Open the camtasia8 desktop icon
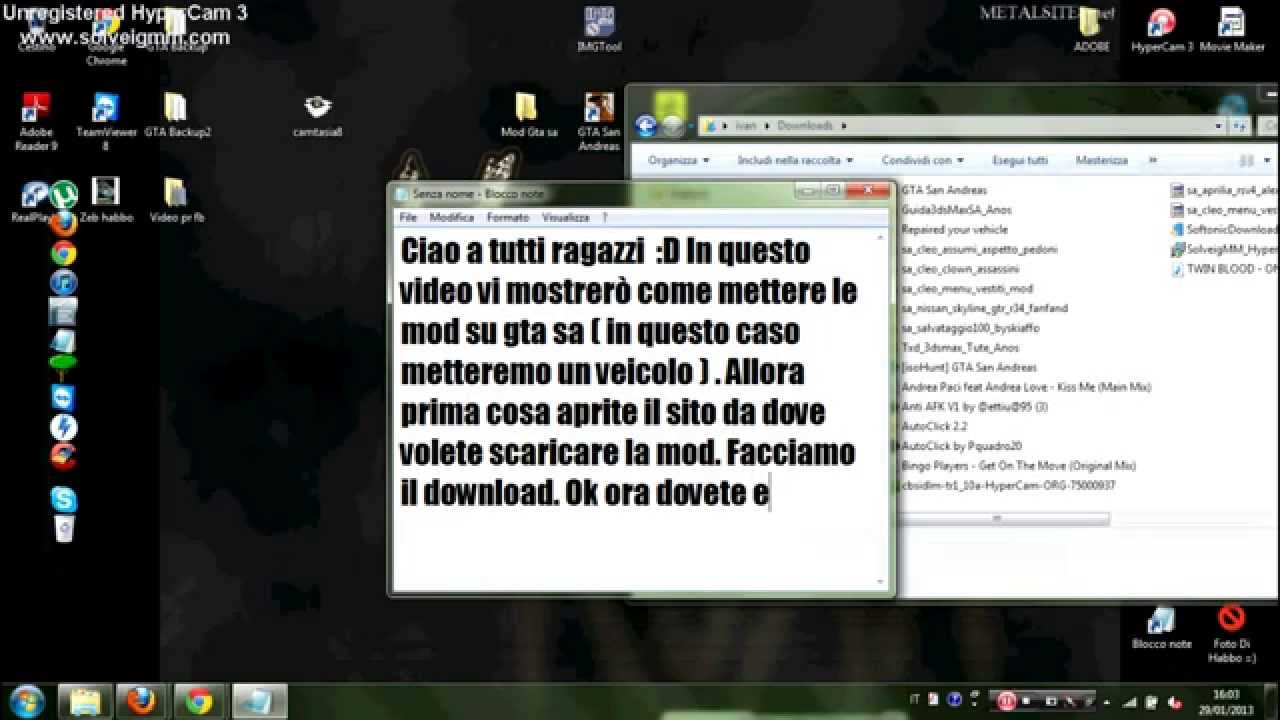 click(x=318, y=115)
